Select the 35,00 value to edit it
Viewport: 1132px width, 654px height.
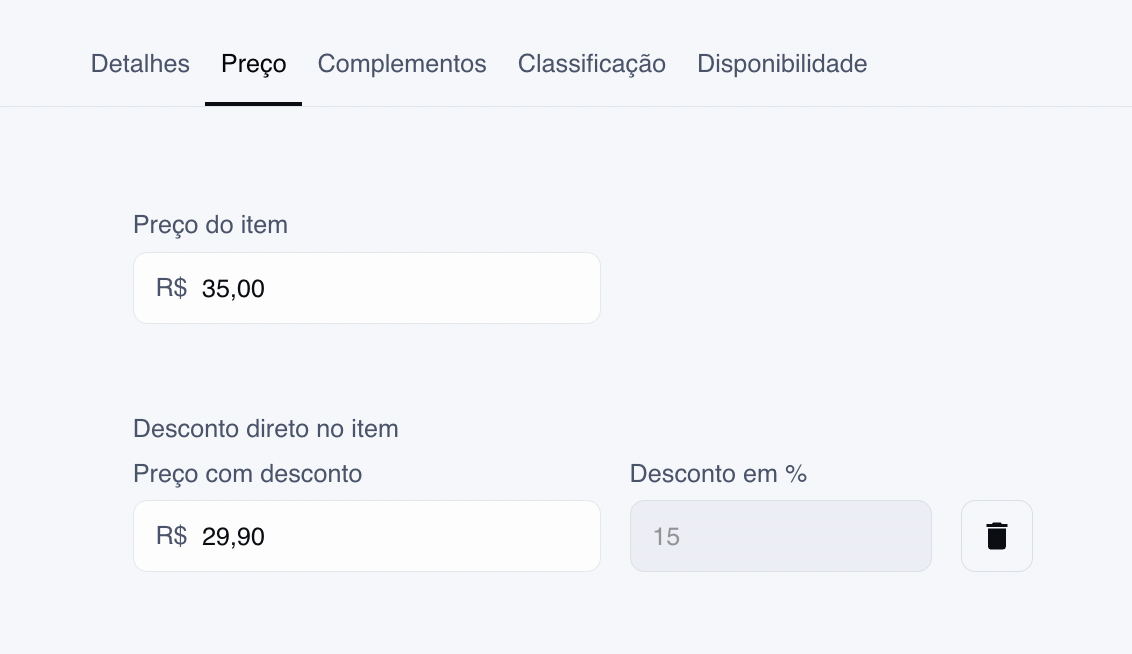(233, 288)
